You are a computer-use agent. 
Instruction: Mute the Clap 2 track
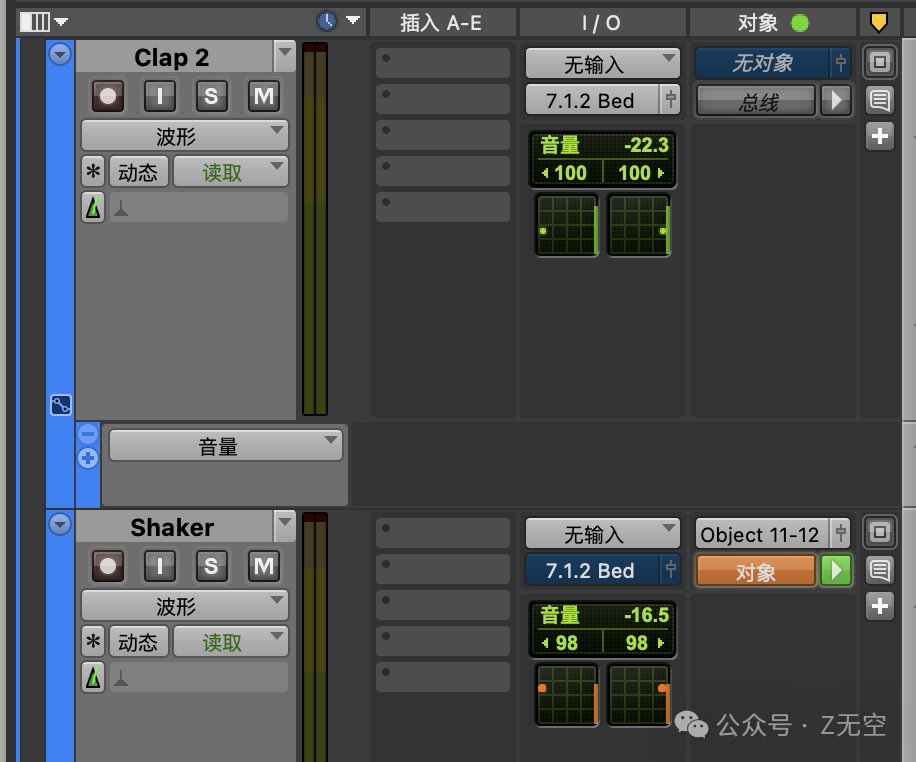pyautogui.click(x=263, y=96)
